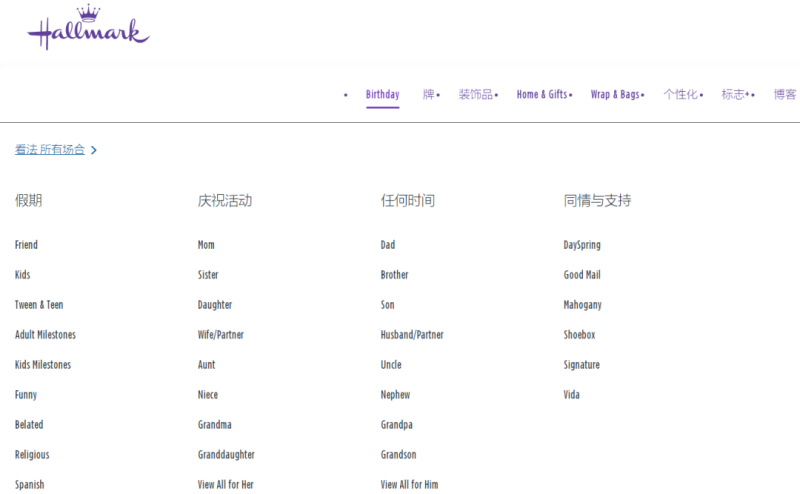Click View All for Him
The height and width of the screenshot is (494, 800).
click(409, 485)
